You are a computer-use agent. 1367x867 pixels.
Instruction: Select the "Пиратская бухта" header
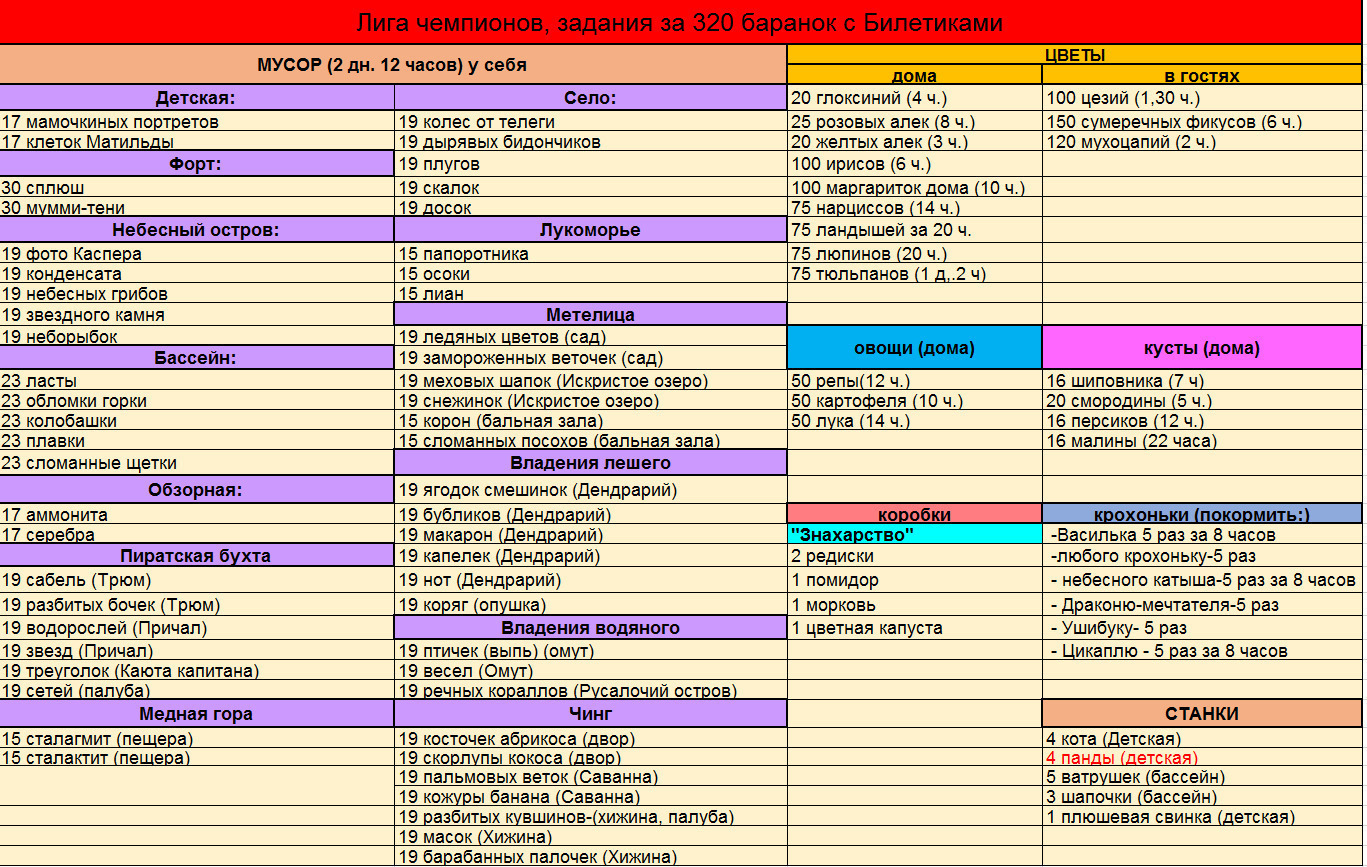pyautogui.click(x=196, y=556)
